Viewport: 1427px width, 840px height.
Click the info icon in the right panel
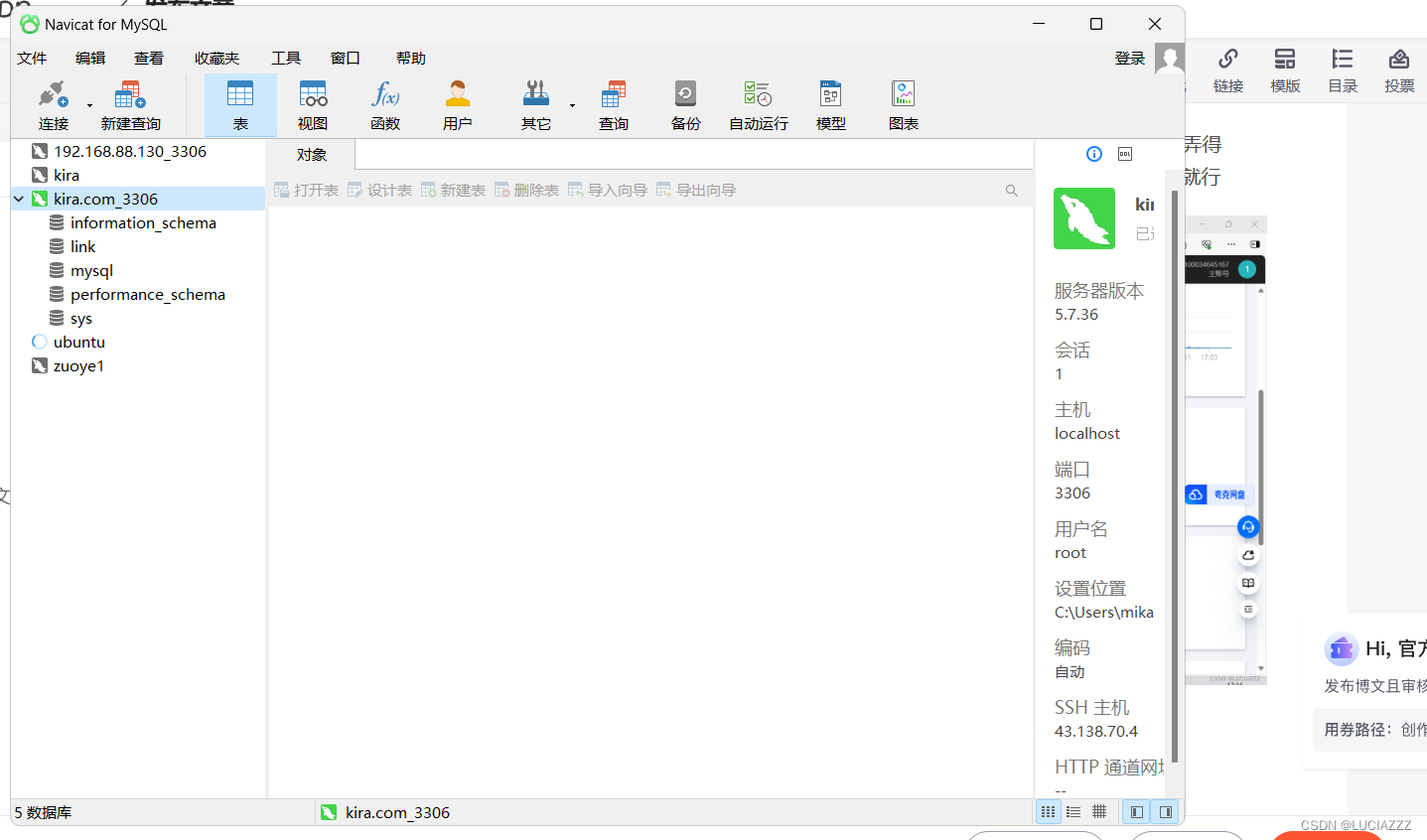pyautogui.click(x=1094, y=154)
